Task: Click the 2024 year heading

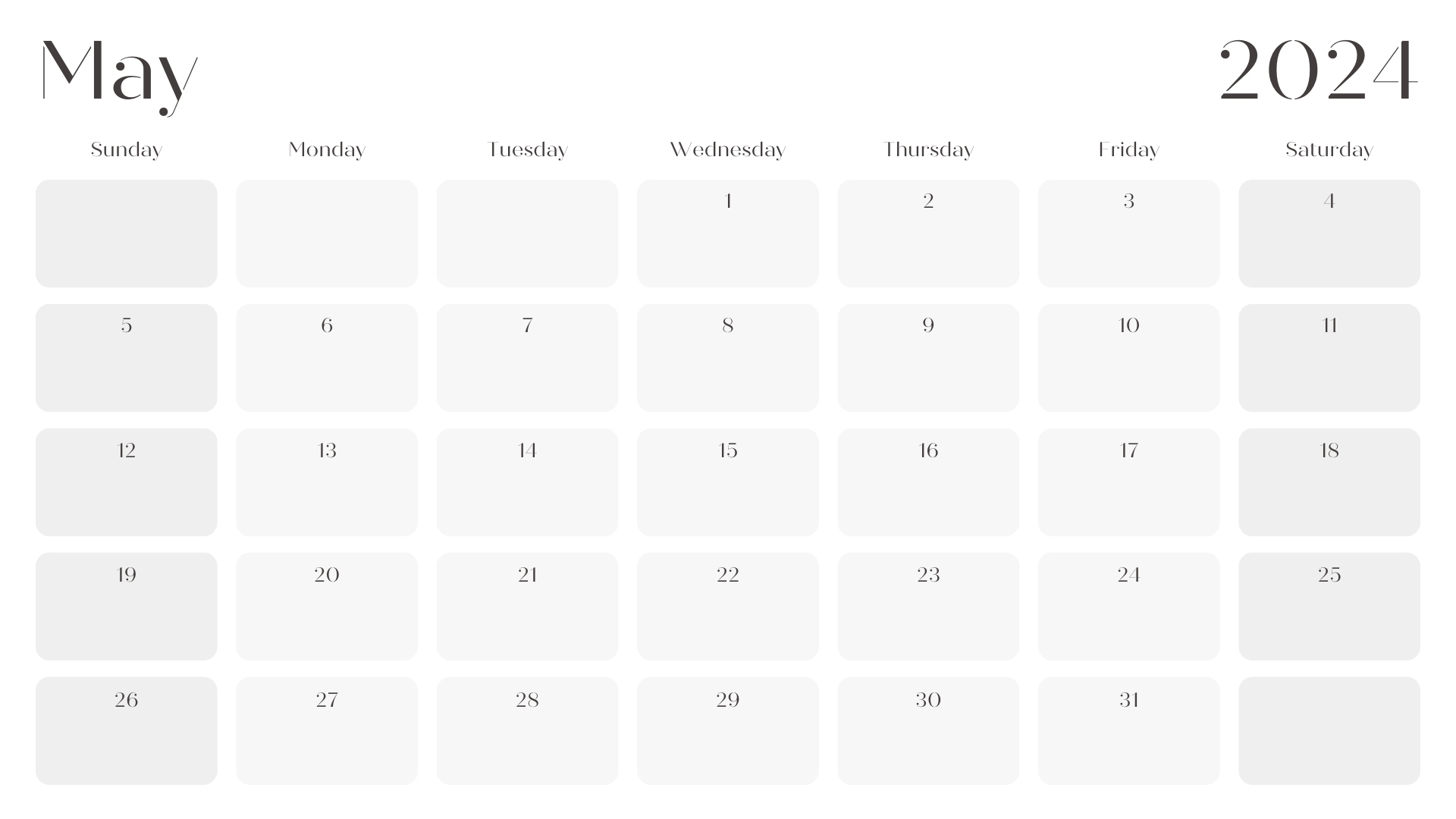Action: click(1318, 70)
